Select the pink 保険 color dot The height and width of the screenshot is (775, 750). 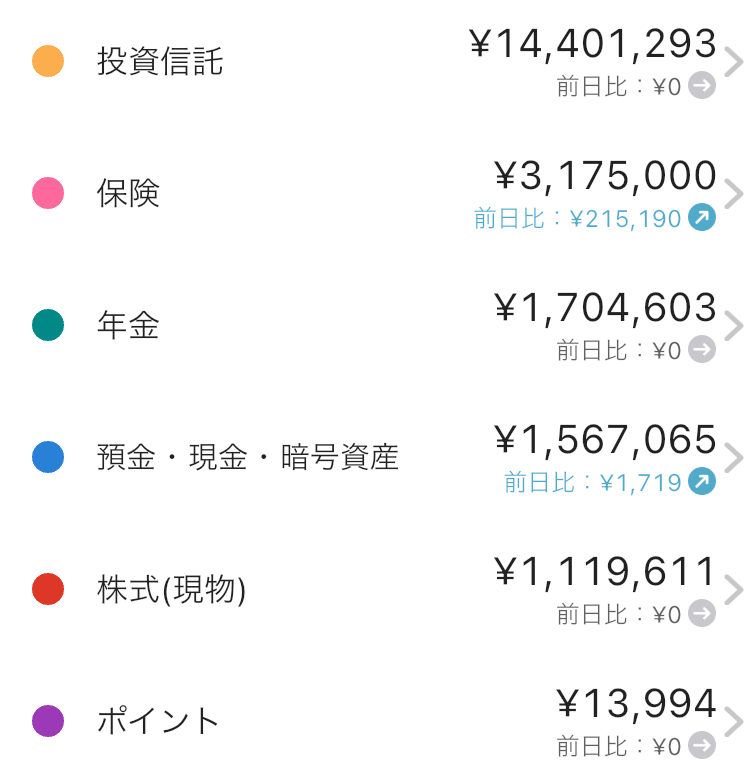point(48,193)
